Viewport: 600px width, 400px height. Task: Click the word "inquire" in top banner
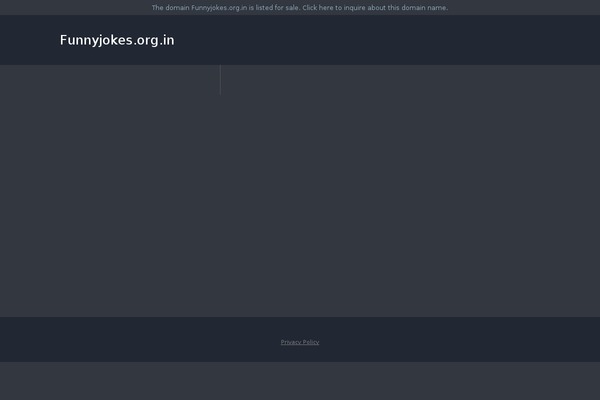tap(354, 8)
